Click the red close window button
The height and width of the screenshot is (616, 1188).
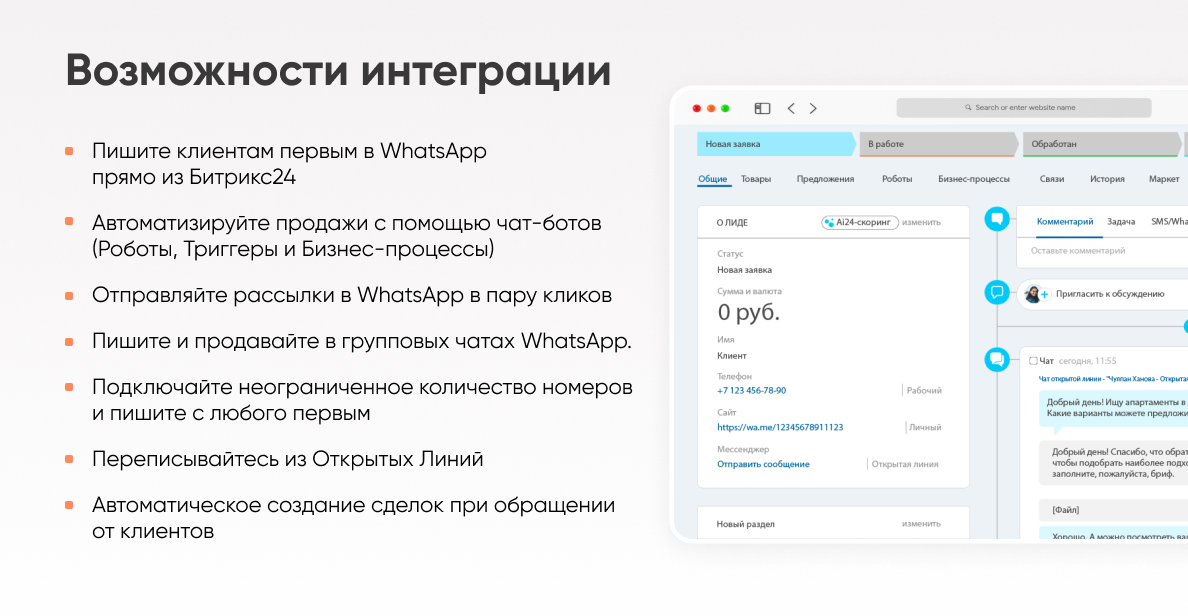pos(697,108)
